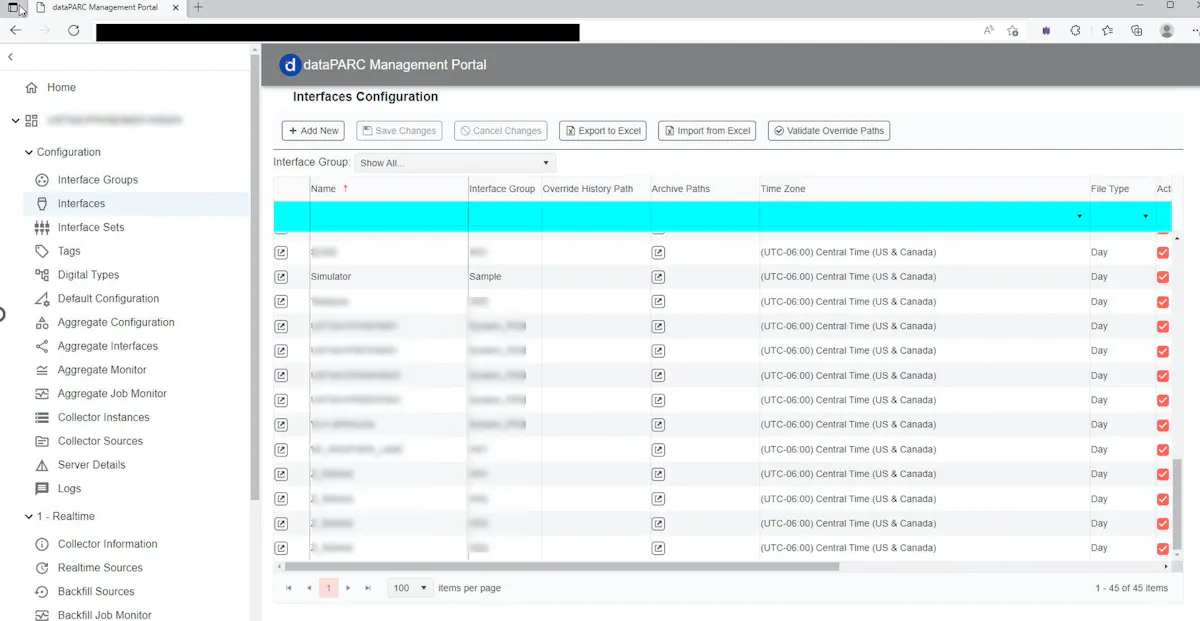1200x621 pixels.
Task: Open Archive Paths editor for Simulator row
Action: tap(658, 277)
